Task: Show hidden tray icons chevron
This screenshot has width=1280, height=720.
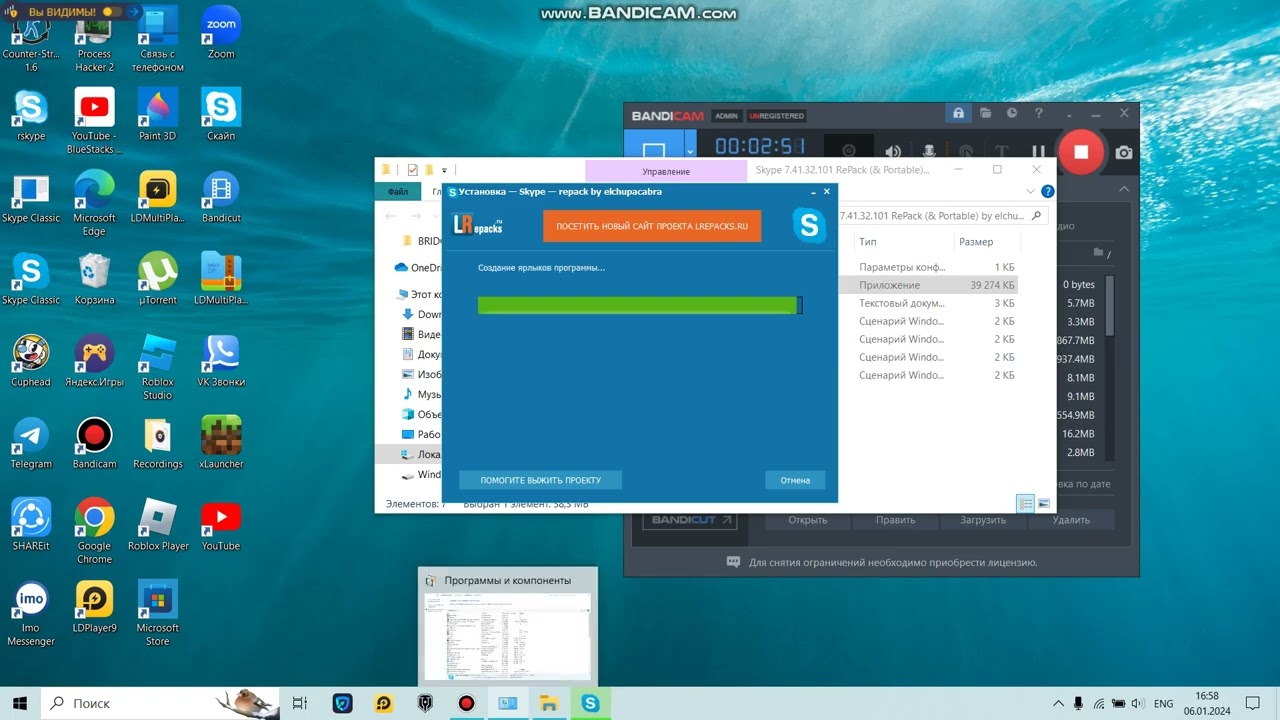Action: (x=1059, y=703)
